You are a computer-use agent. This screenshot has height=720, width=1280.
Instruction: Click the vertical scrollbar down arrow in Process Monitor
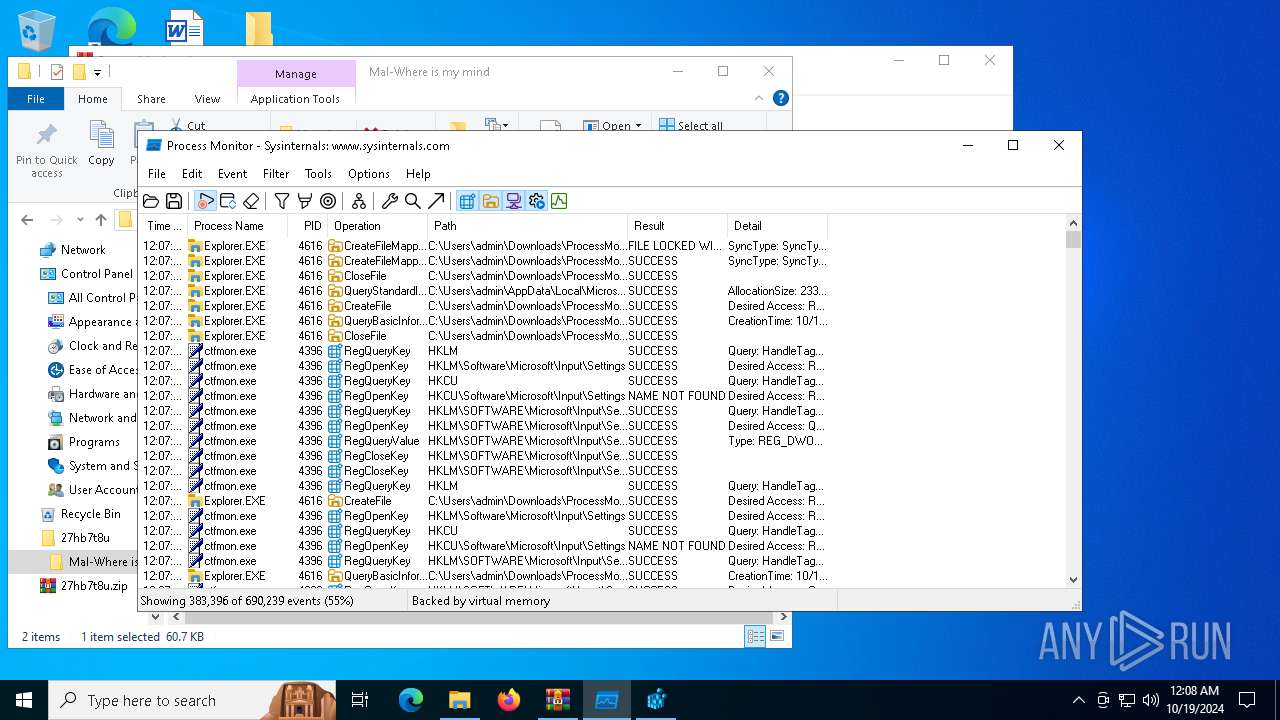1074,579
